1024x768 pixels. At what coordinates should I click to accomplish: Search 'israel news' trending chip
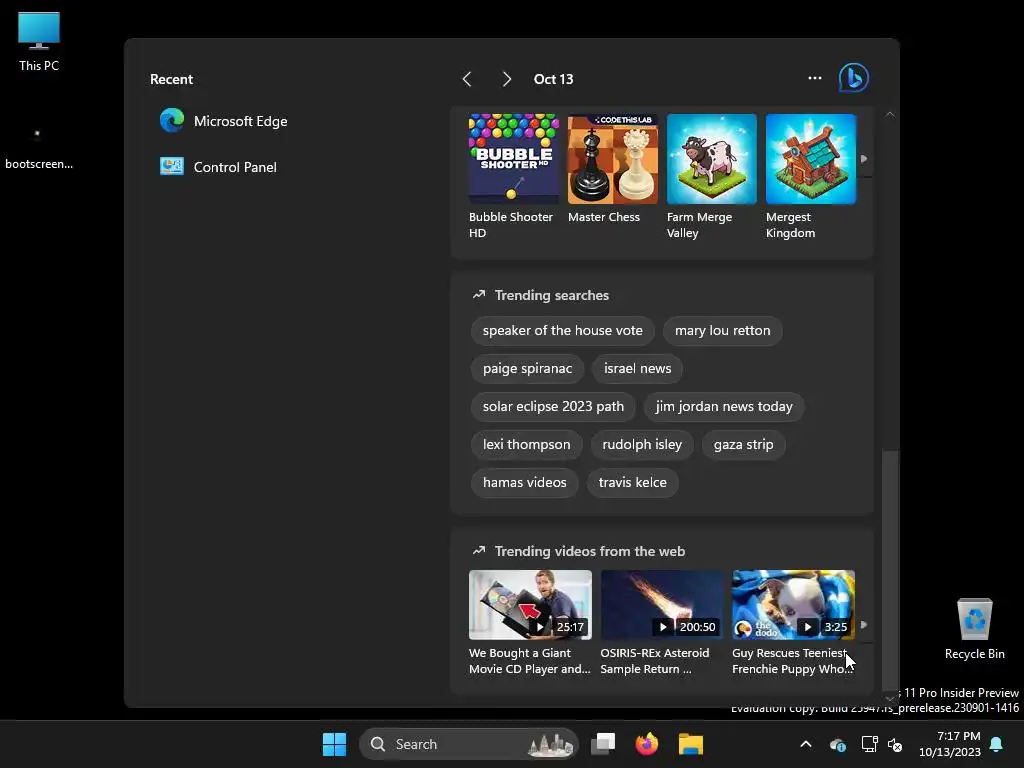click(x=637, y=368)
